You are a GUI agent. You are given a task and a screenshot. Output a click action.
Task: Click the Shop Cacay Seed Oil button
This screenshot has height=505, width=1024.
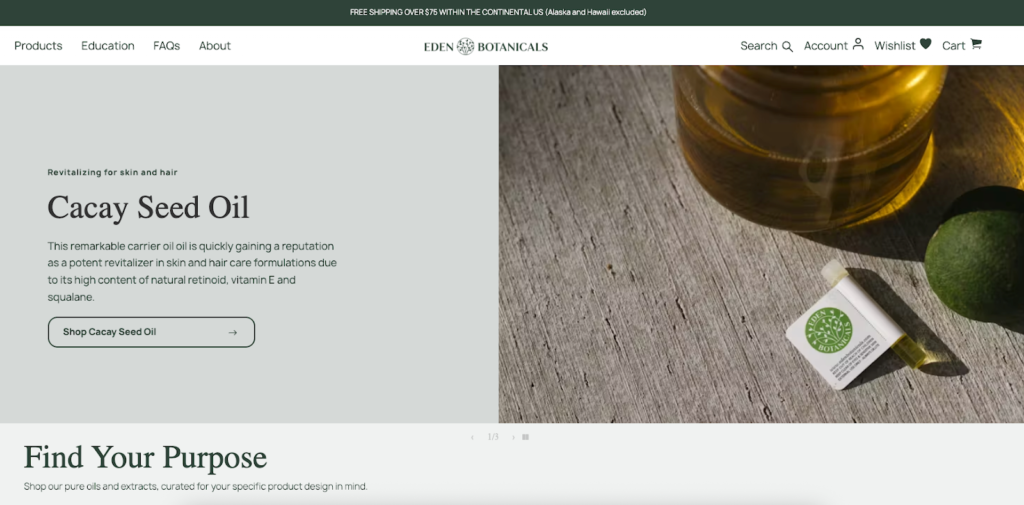[x=151, y=332]
